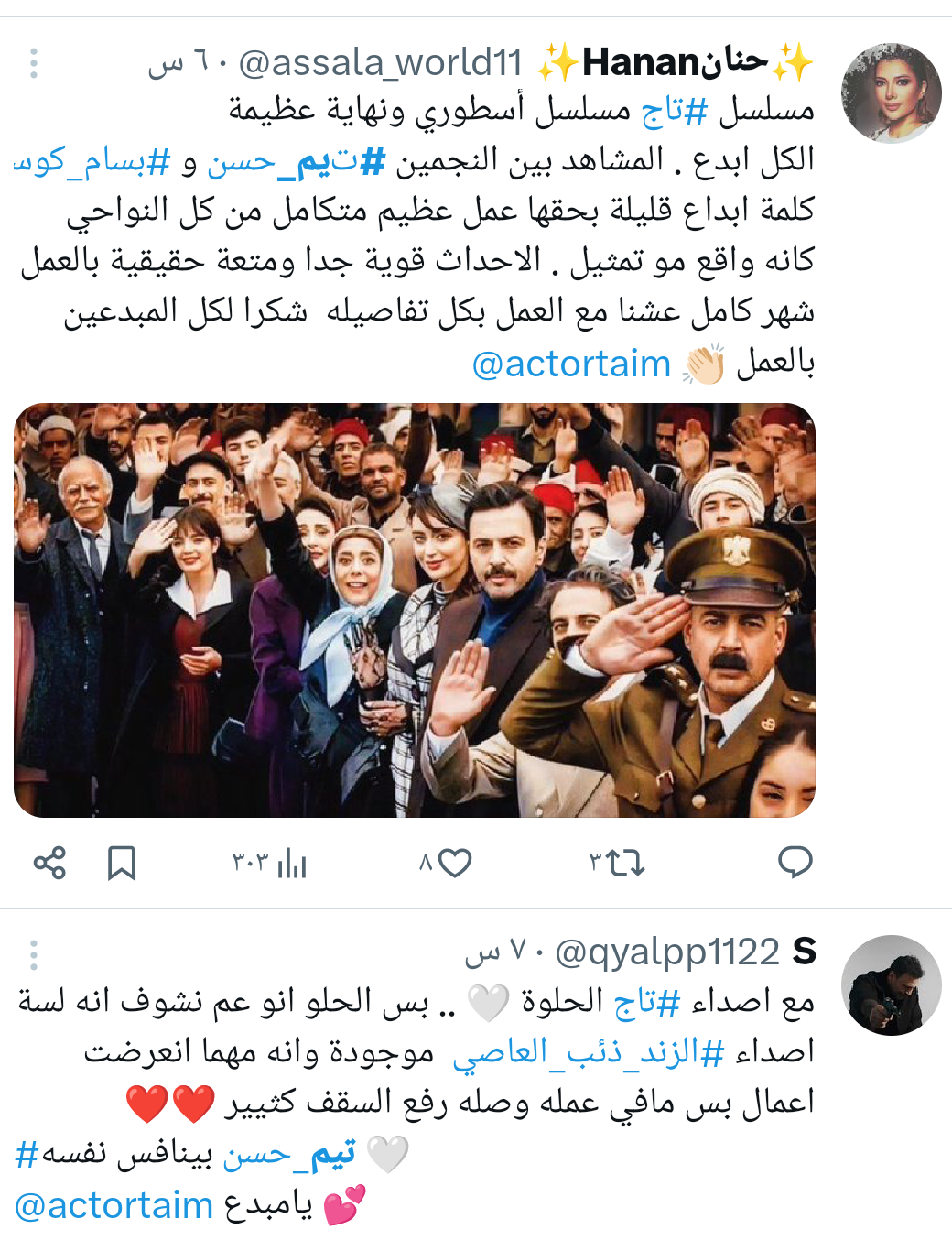Open @assala_world11 username handle
The height and width of the screenshot is (1240, 952).
click(380, 63)
